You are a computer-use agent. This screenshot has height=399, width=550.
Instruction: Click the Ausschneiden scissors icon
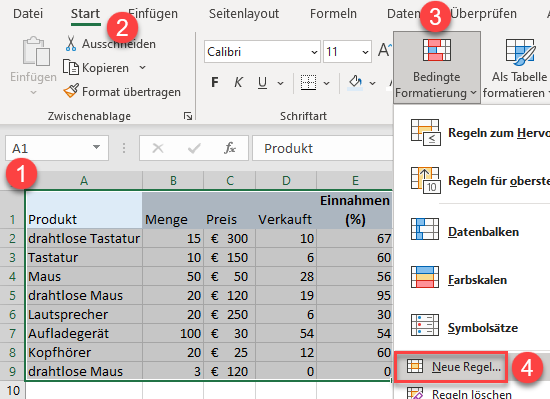(71, 44)
